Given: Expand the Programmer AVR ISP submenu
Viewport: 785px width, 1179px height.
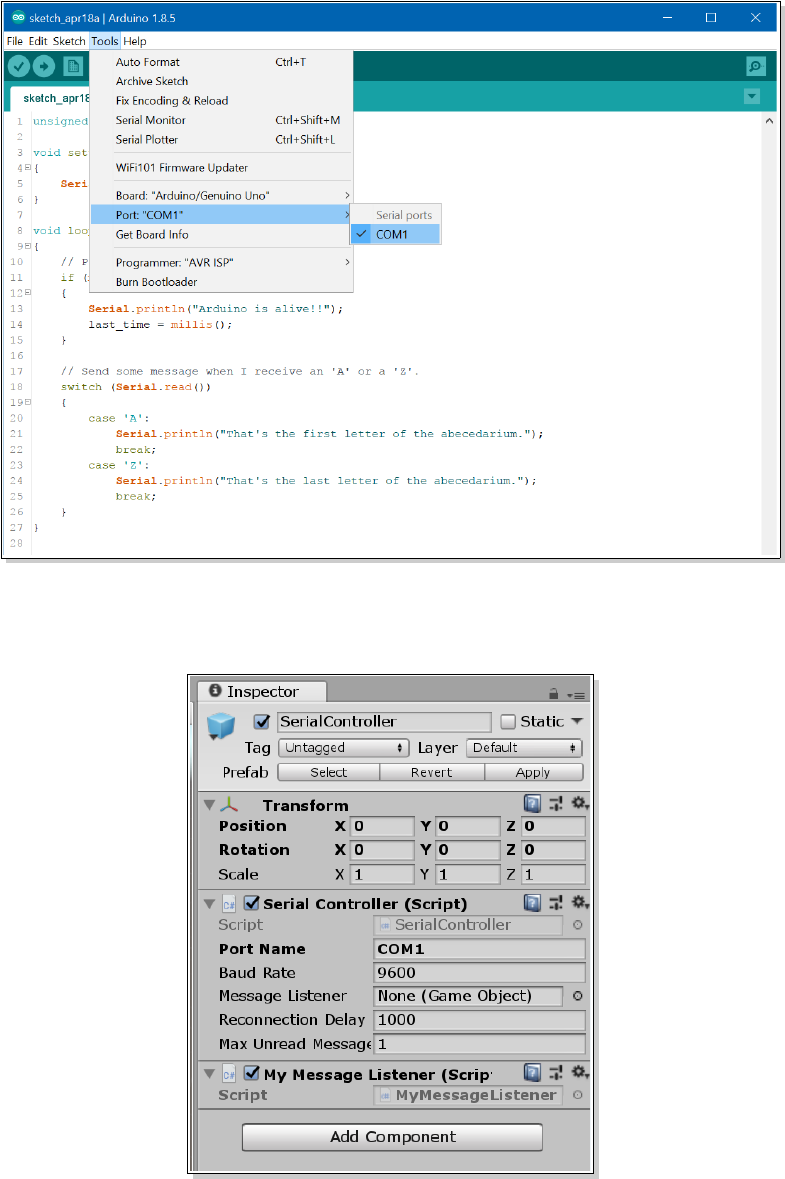Looking at the screenshot, I should point(221,262).
